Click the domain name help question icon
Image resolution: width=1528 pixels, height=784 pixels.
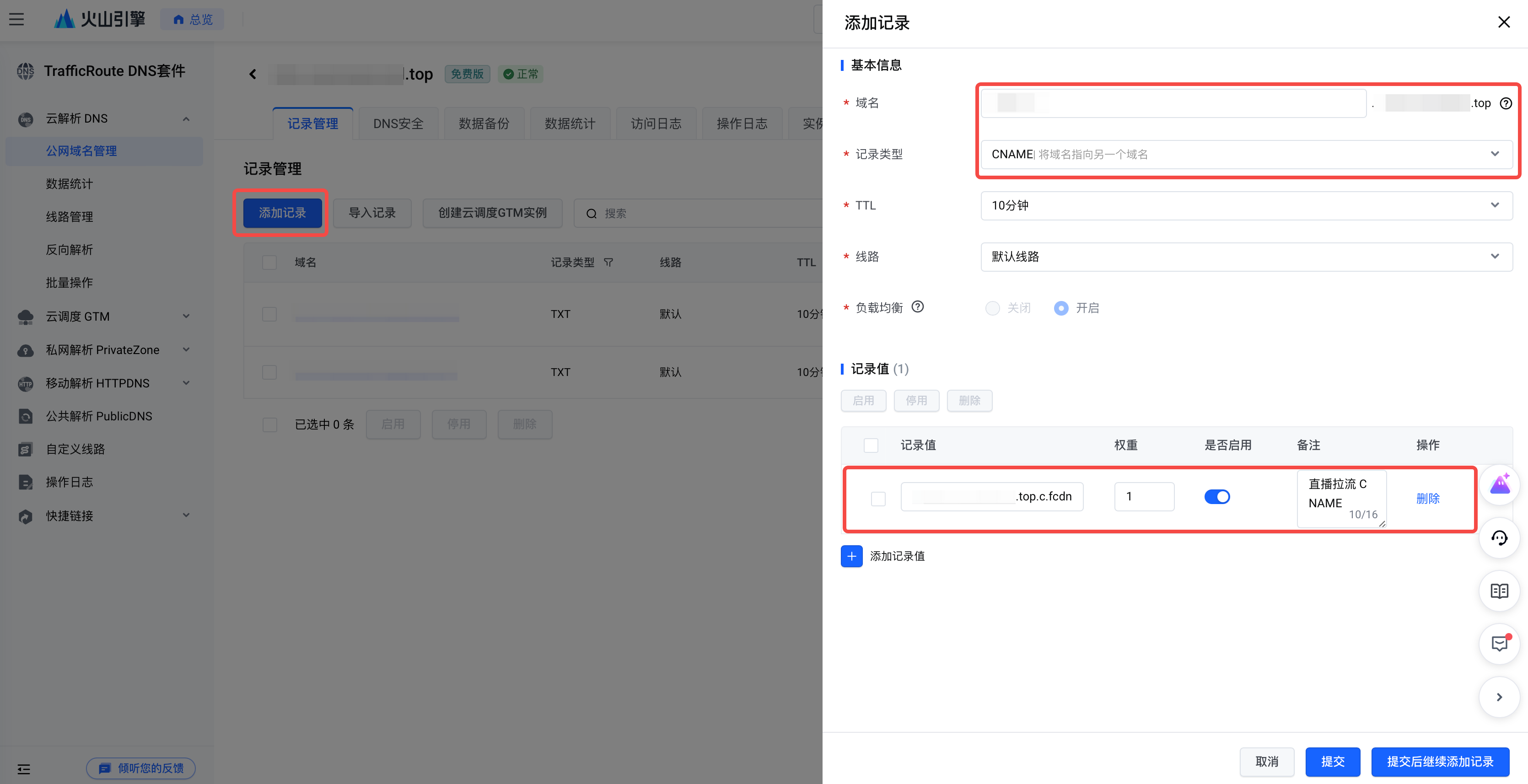tap(1506, 103)
